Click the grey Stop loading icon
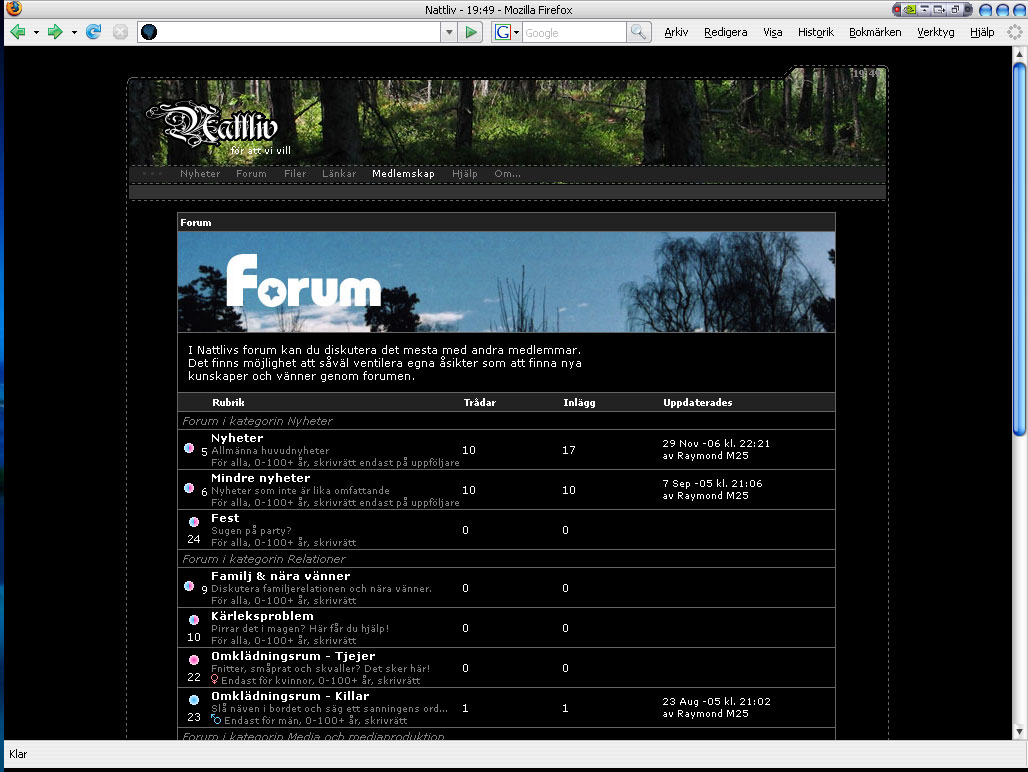 pos(120,32)
